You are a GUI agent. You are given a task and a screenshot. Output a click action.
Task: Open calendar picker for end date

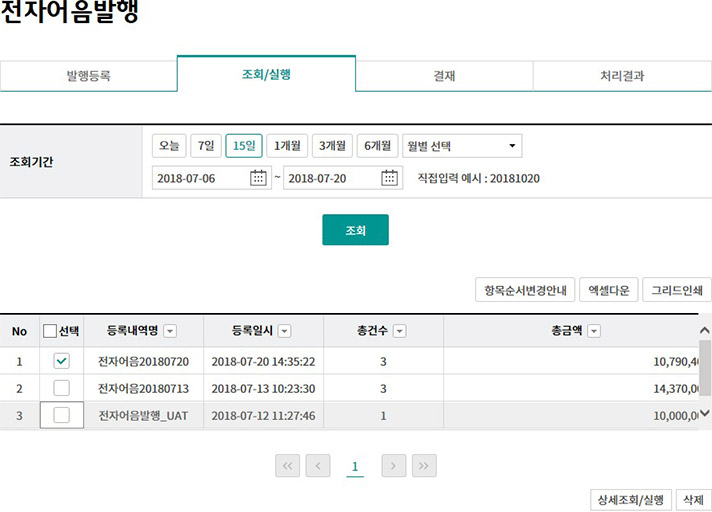[x=391, y=178]
